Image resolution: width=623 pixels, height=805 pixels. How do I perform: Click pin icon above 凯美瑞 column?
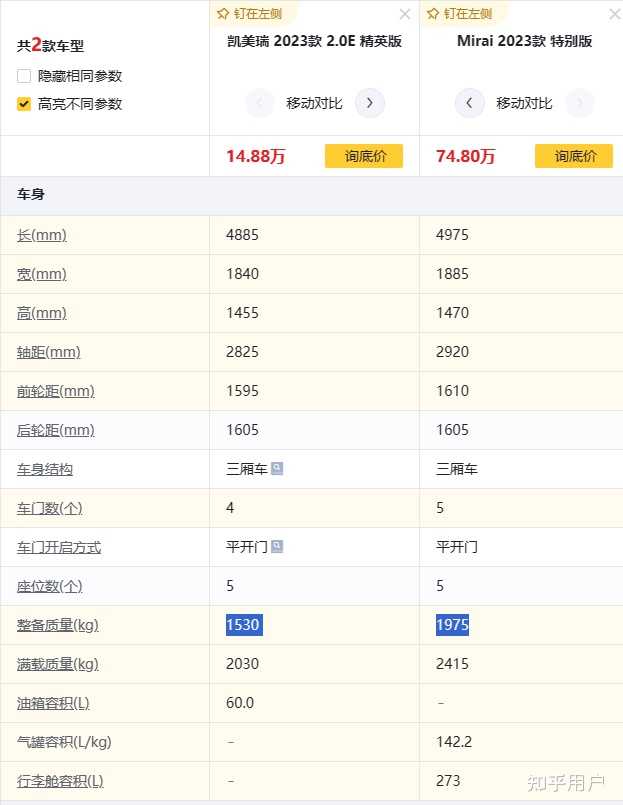[222, 14]
